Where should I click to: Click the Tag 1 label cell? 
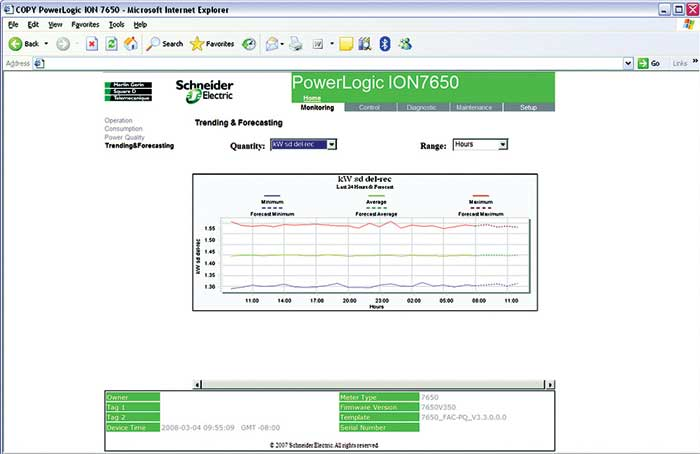point(133,407)
